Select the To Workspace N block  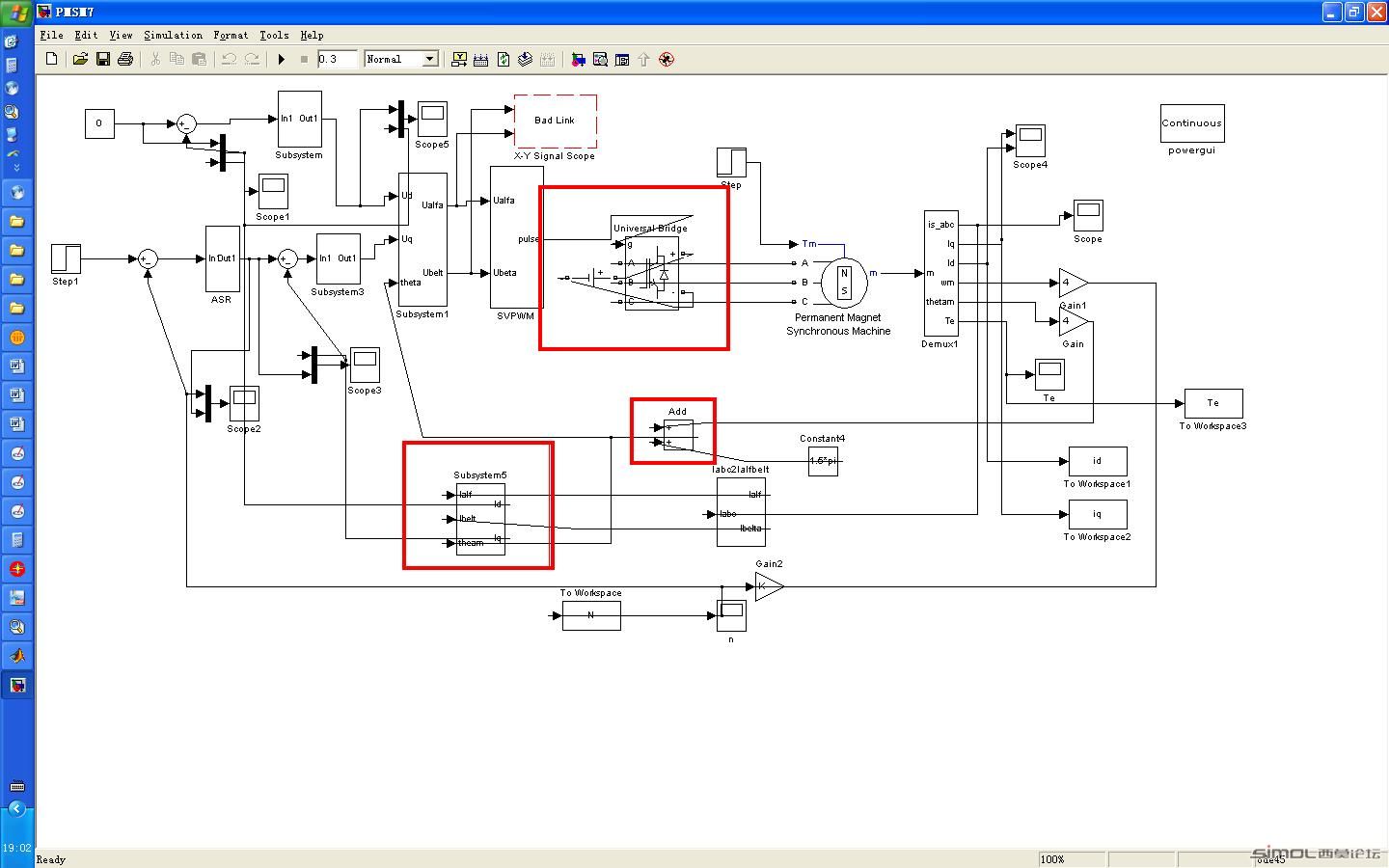point(591,615)
